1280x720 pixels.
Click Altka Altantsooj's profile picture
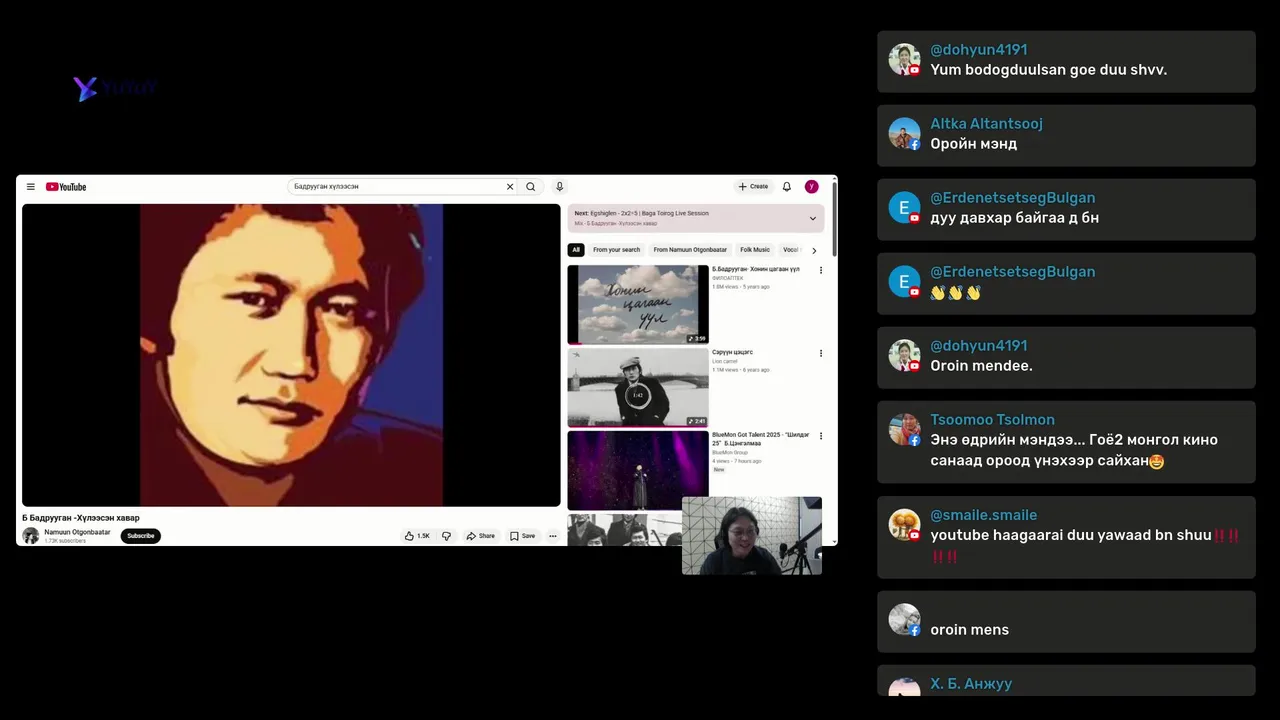pyautogui.click(x=904, y=134)
